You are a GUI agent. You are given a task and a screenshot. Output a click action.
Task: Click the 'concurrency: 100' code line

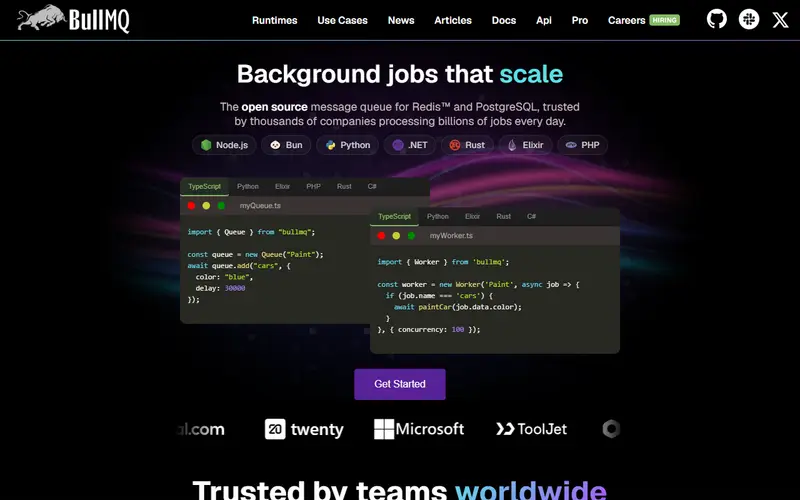pyautogui.click(x=429, y=330)
